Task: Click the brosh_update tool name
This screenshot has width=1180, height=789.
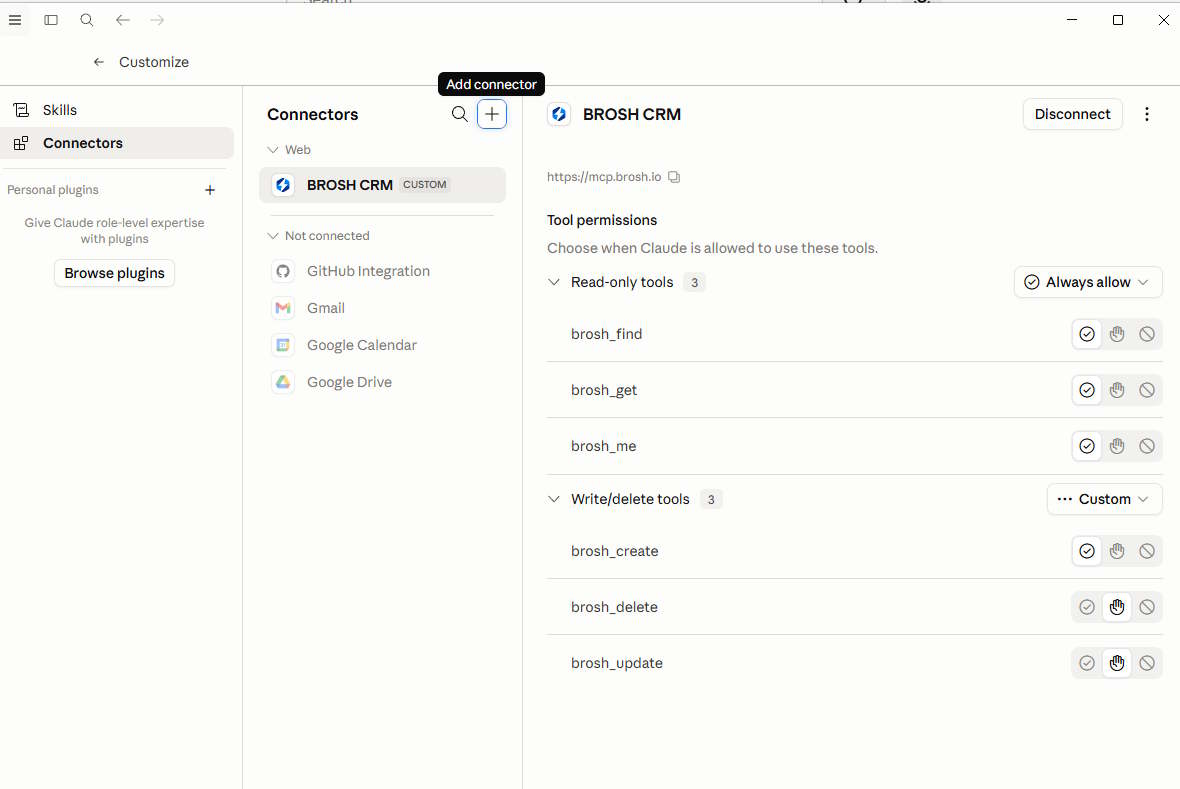Action: tap(616, 663)
